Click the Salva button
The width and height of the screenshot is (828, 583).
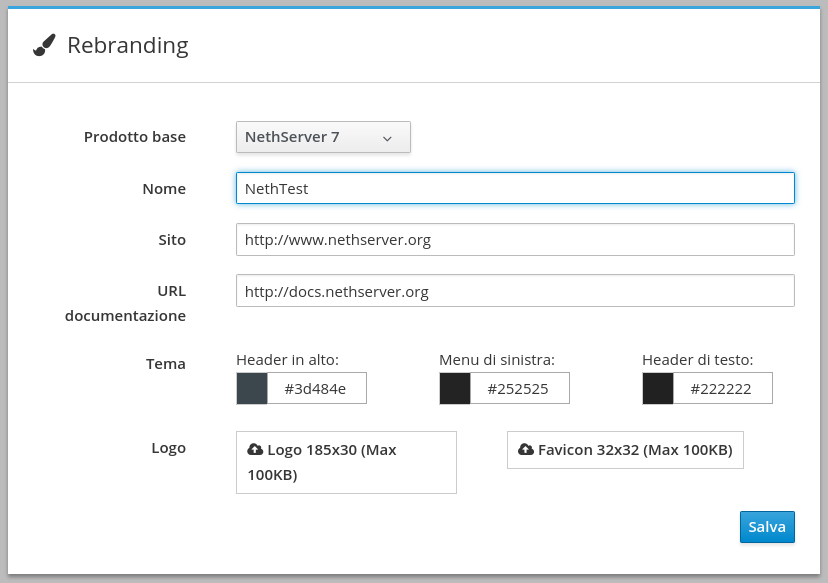(767, 527)
